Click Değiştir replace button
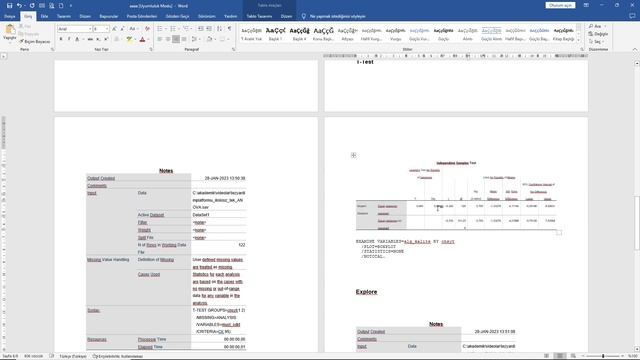The height and width of the screenshot is (360, 640). click(x=598, y=34)
